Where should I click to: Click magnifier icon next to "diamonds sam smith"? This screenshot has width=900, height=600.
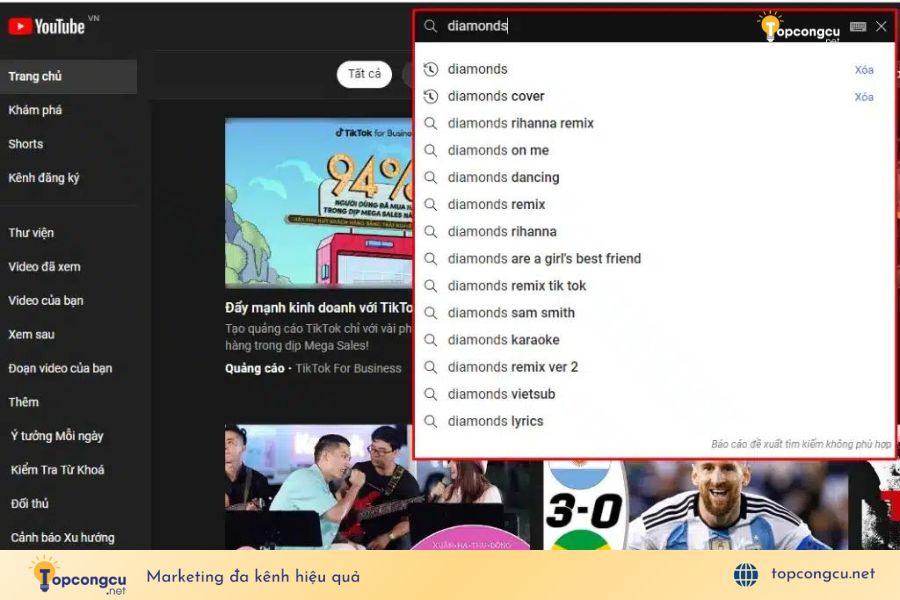(x=430, y=312)
